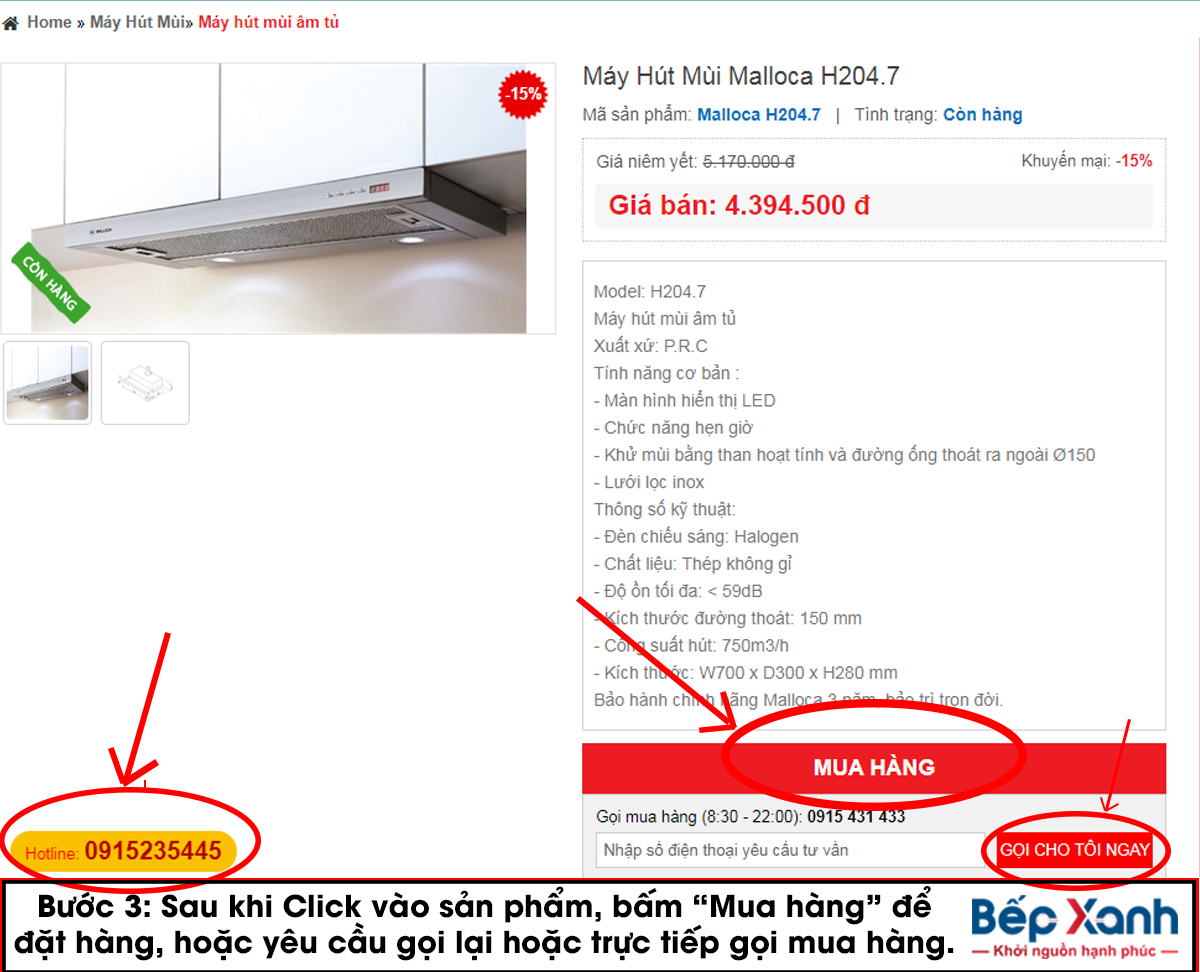Click the Mua Hàng button
Image resolution: width=1200 pixels, height=972 pixels.
pos(874,768)
